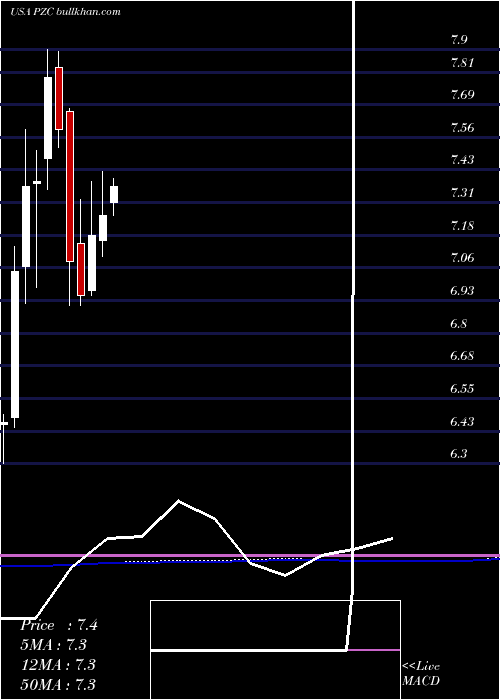This screenshot has width=500, height=700.
Task: Click the '<<Live MACD' label
Action: (421, 674)
